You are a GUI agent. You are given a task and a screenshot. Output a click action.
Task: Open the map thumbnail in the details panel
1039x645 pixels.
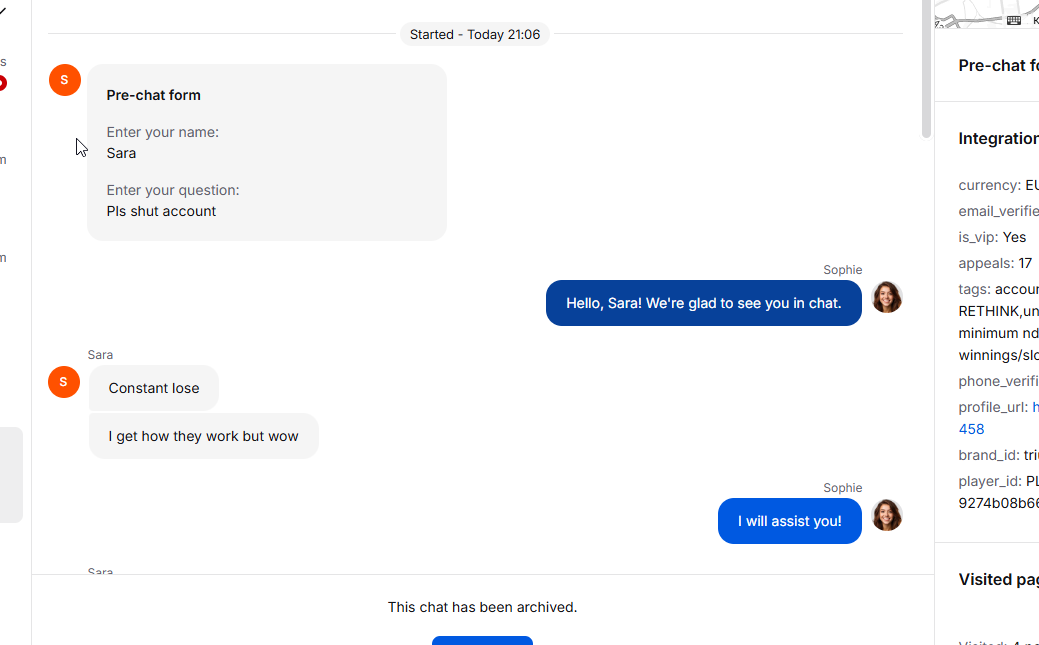click(x=987, y=14)
